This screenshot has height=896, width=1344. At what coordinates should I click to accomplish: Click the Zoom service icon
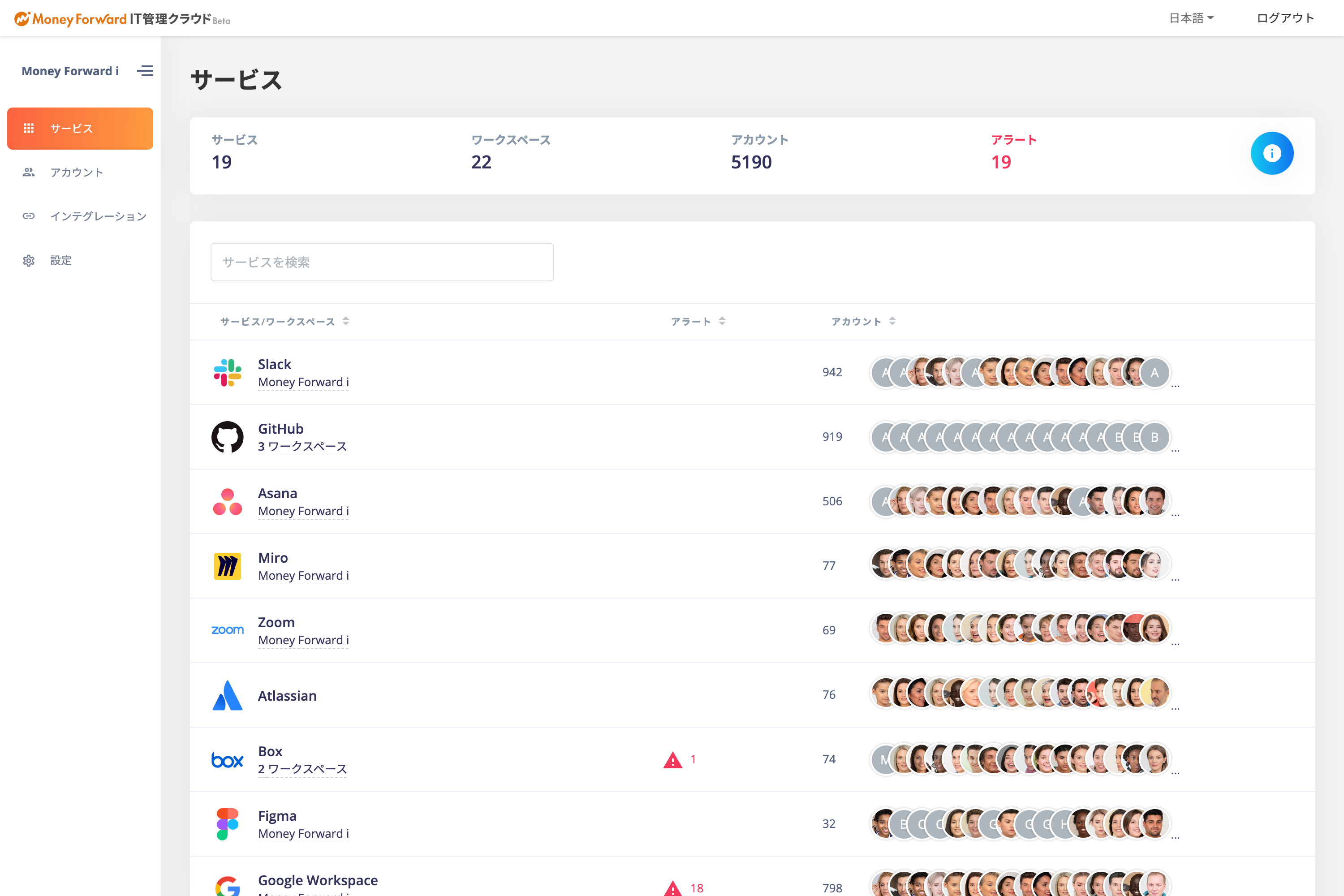pyautogui.click(x=227, y=629)
